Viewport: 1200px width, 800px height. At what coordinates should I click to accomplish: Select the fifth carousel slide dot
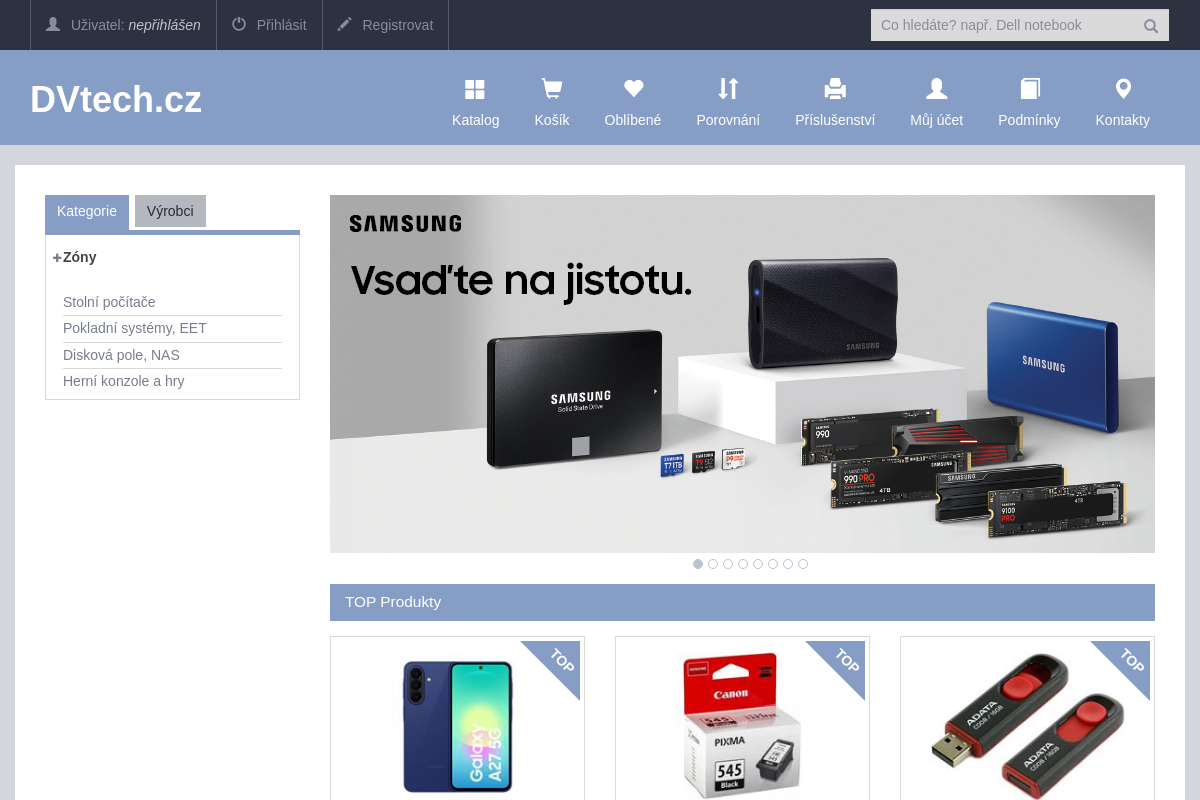758,564
